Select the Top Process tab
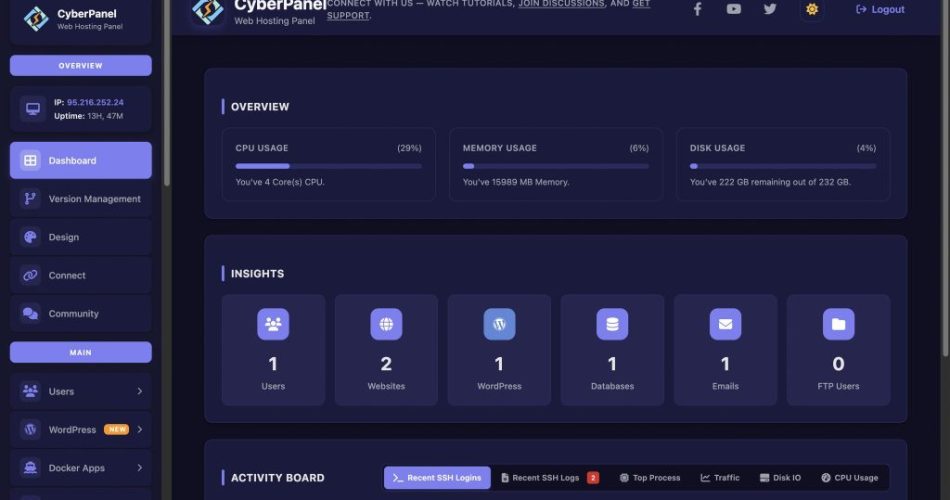 pyautogui.click(x=650, y=478)
